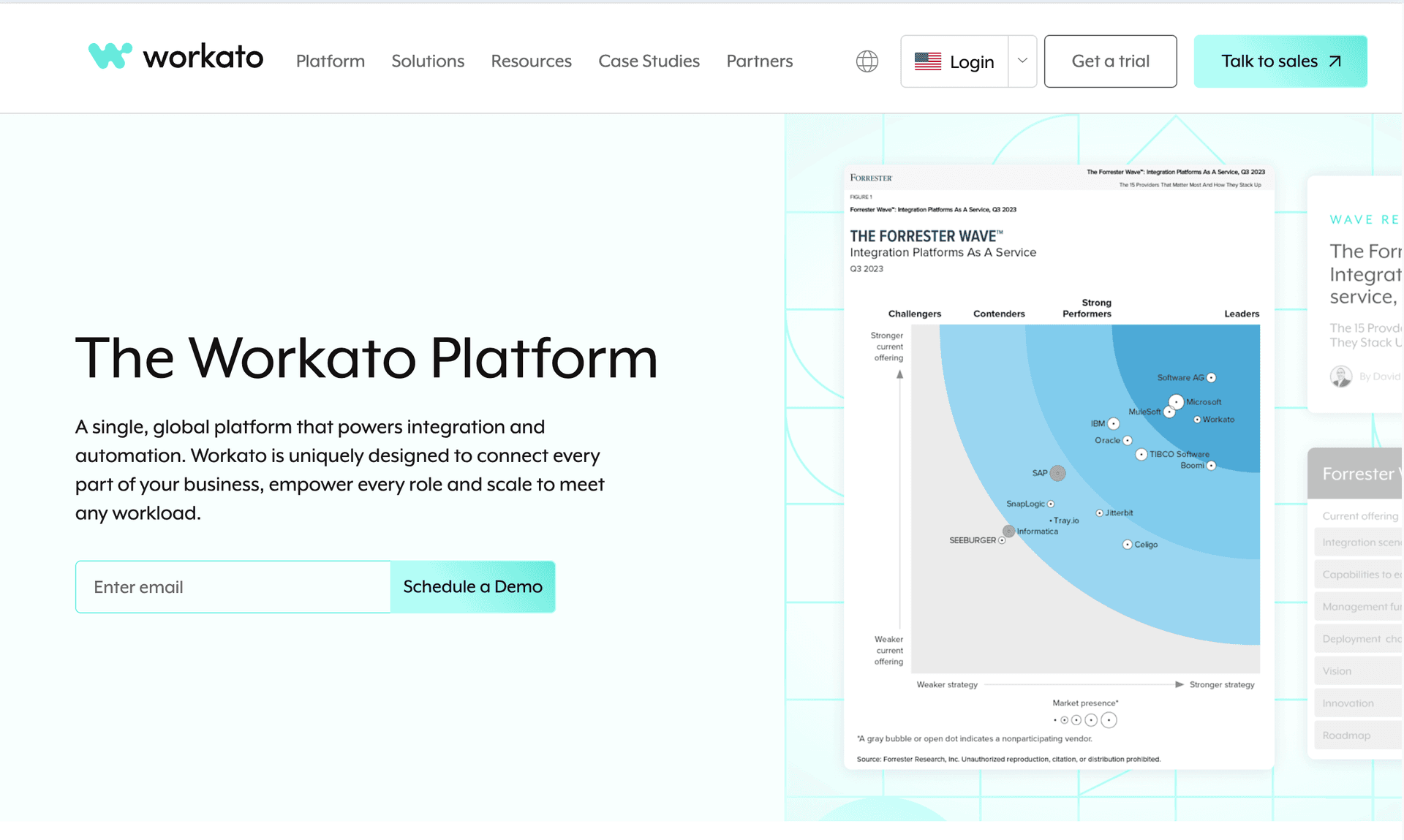Click Talk to sales button

[x=1280, y=61]
